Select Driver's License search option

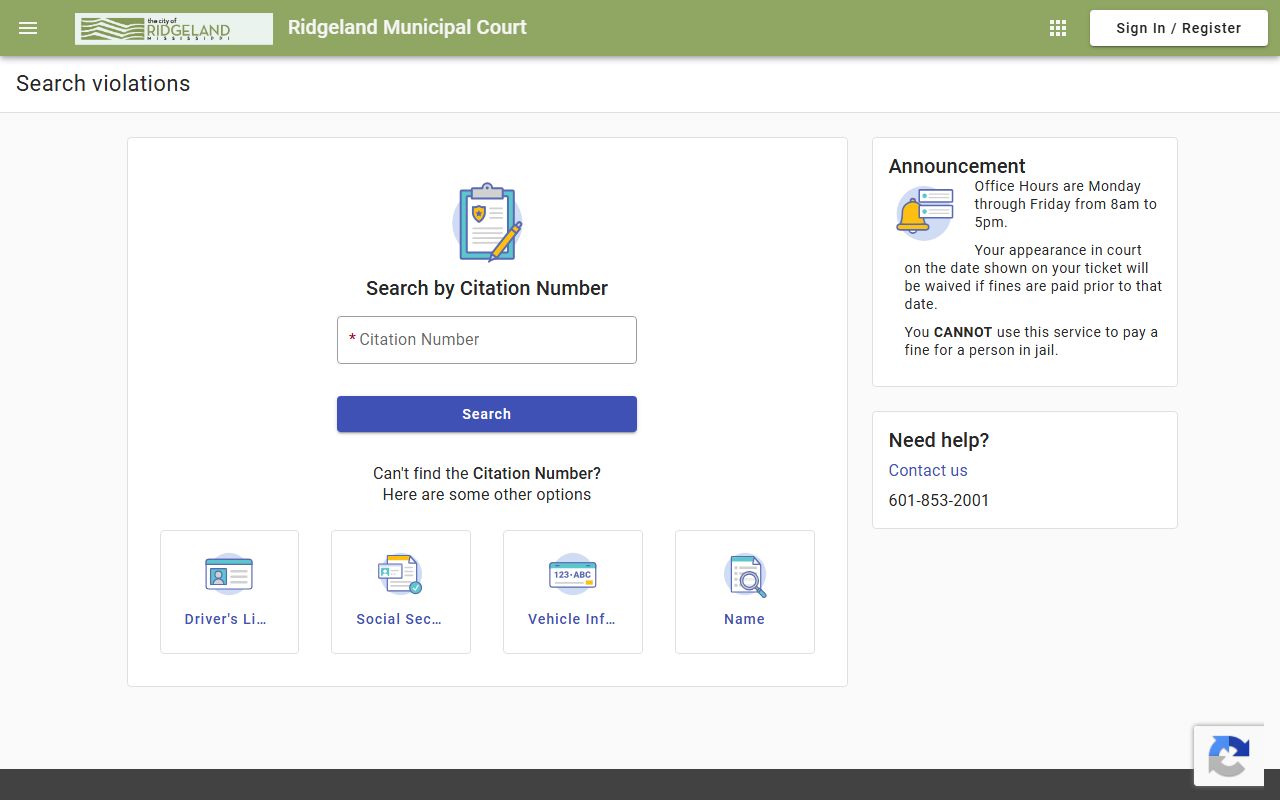click(229, 592)
